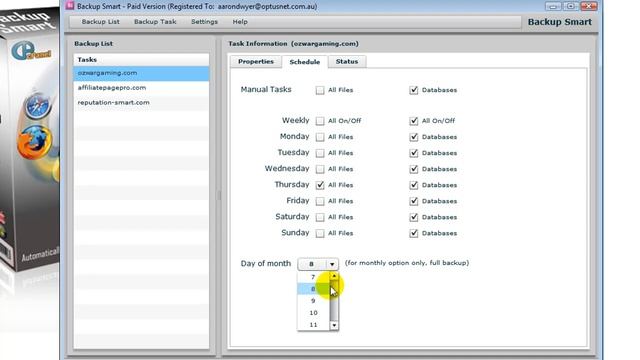The width and height of the screenshot is (640, 360).
Task: Choose 11 in day of month list
Action: point(313,324)
